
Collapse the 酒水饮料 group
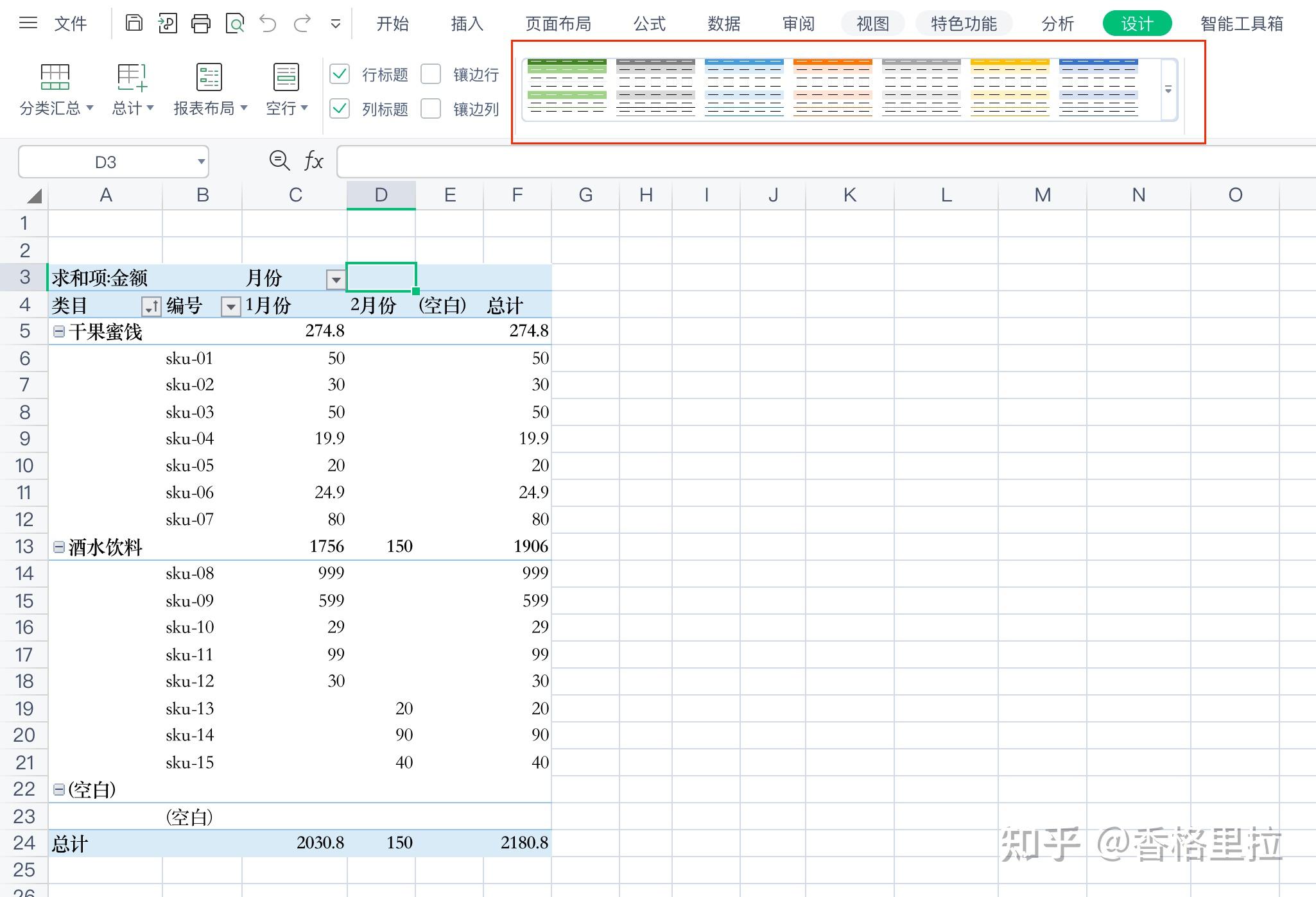[x=58, y=546]
